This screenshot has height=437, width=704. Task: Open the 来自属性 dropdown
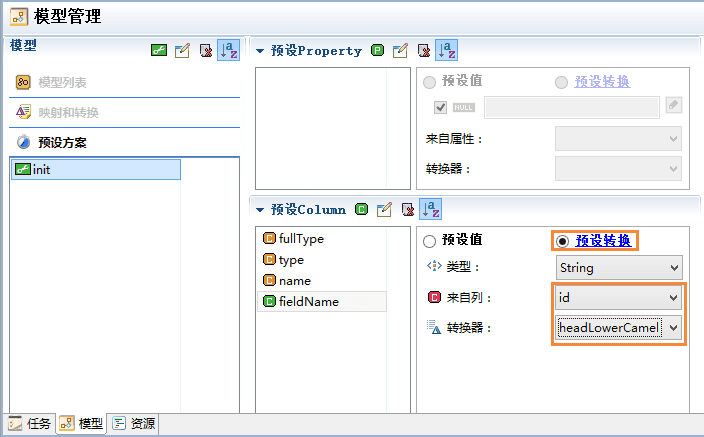[618, 138]
